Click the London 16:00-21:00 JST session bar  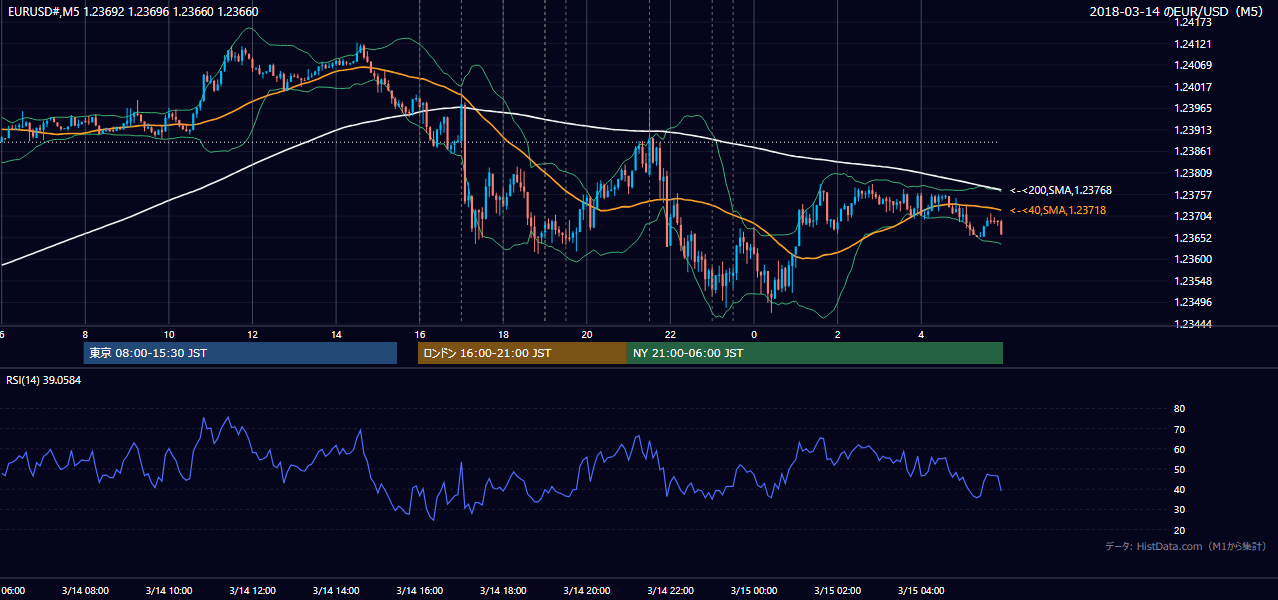522,353
